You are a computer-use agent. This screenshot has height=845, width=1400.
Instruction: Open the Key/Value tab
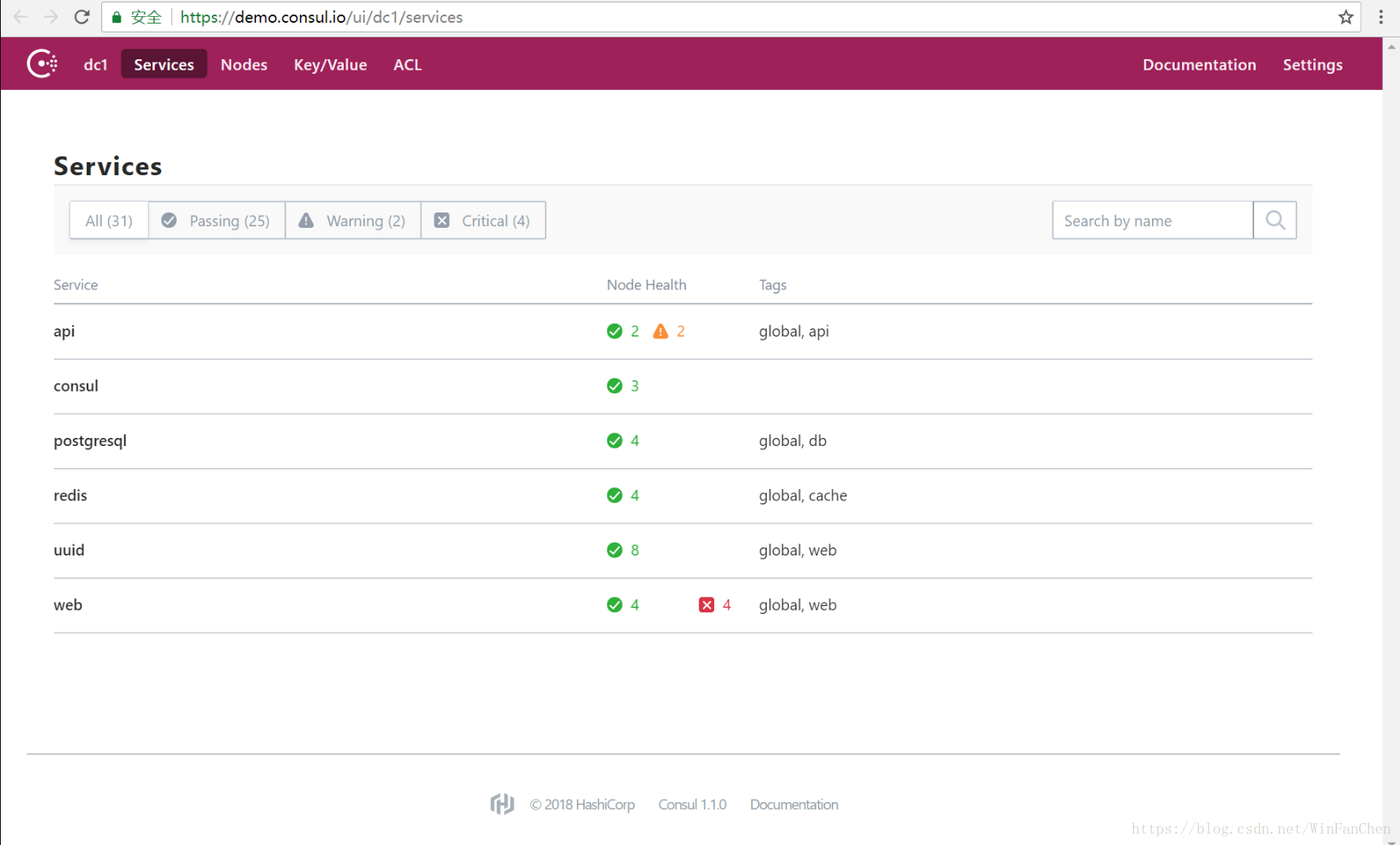point(330,64)
